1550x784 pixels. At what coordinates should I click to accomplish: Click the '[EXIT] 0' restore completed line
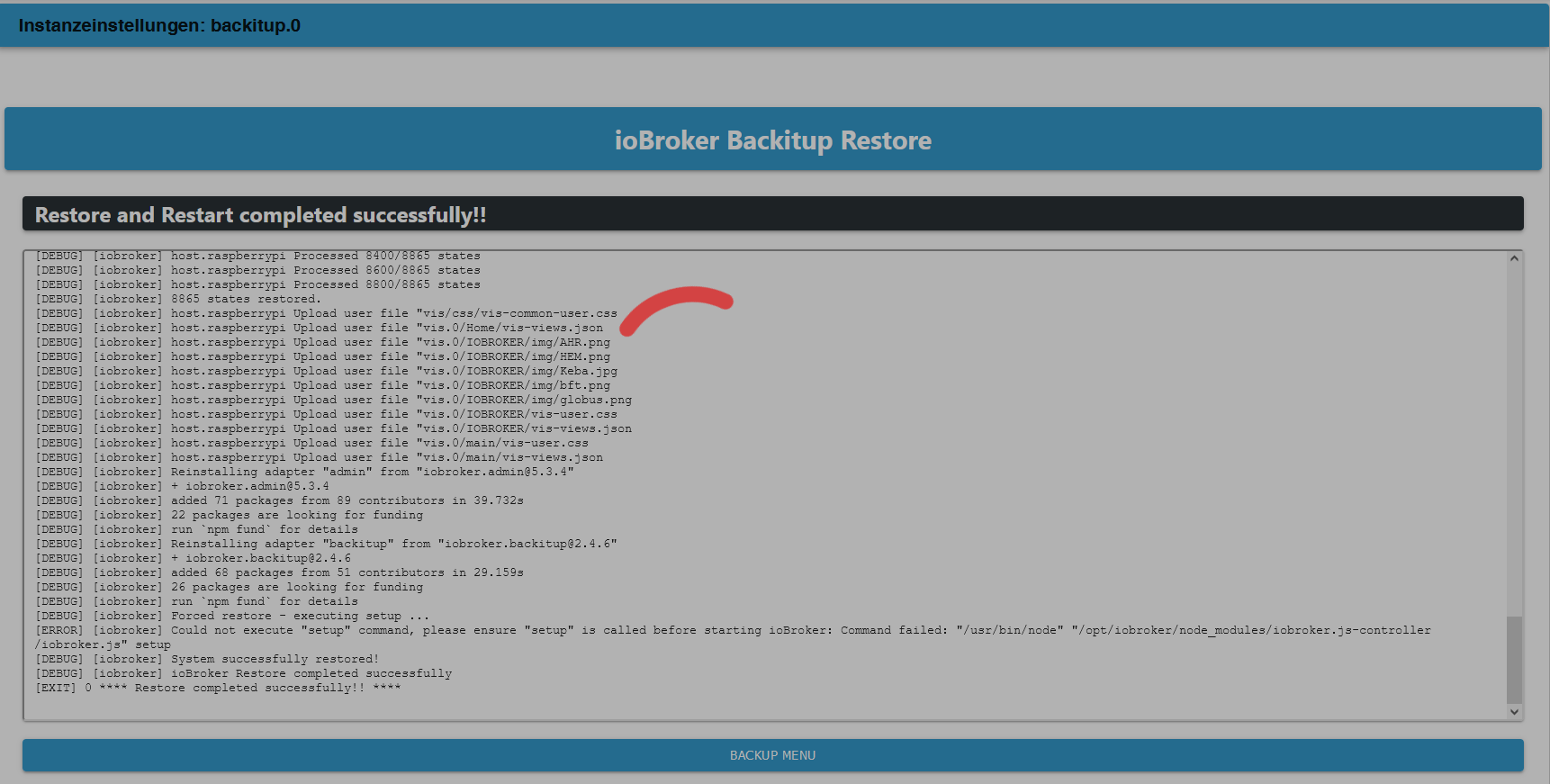click(x=218, y=688)
